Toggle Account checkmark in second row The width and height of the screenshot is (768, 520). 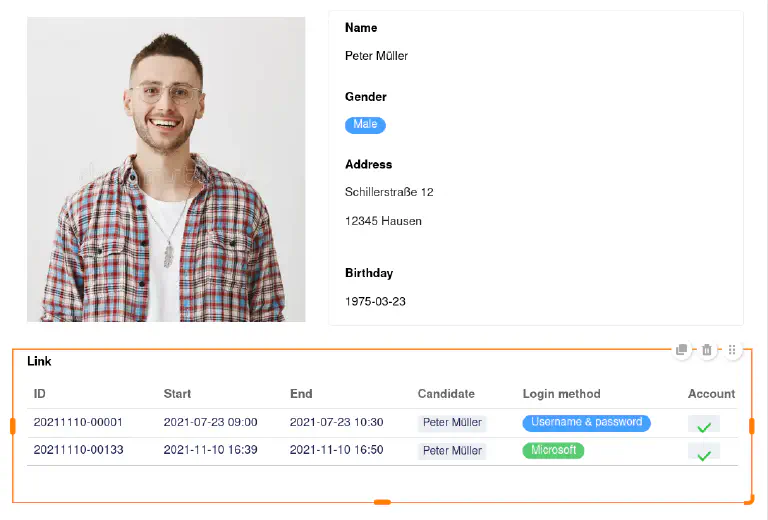click(x=704, y=453)
